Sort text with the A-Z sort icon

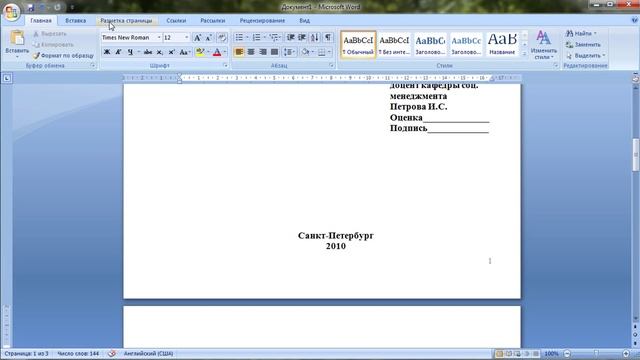pos(315,38)
